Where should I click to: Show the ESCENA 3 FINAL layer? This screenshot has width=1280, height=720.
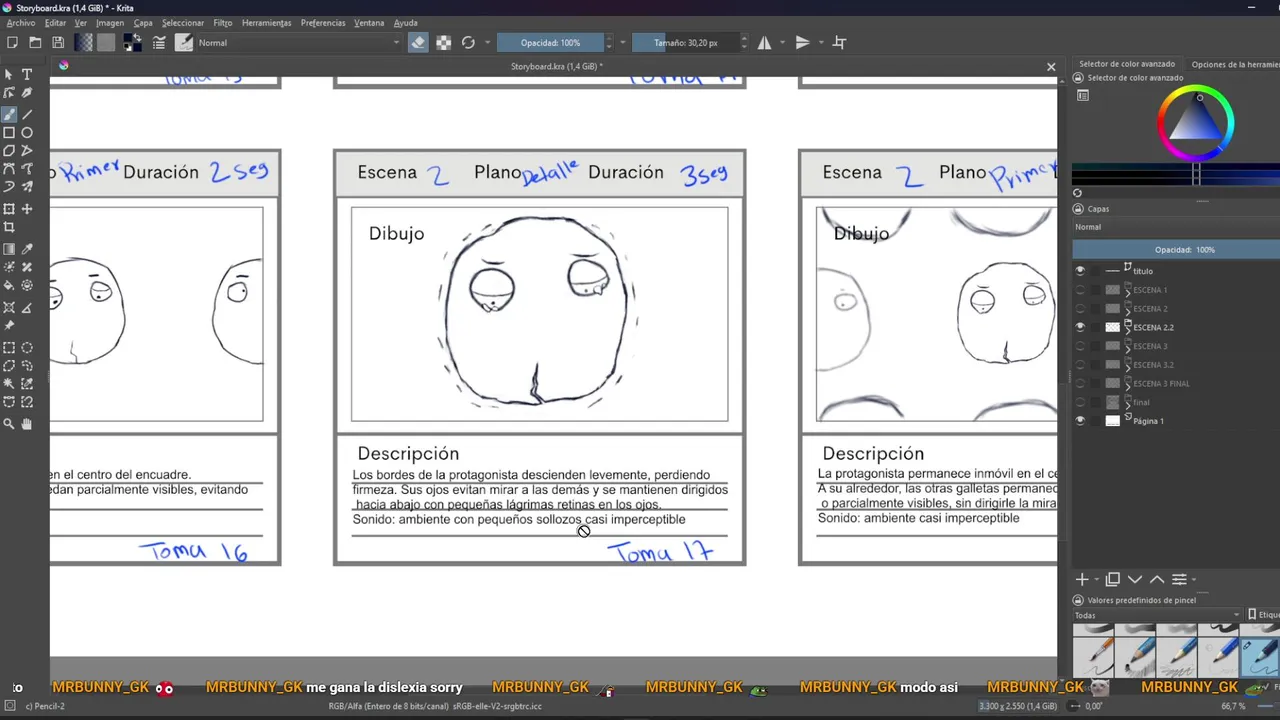(1079, 383)
